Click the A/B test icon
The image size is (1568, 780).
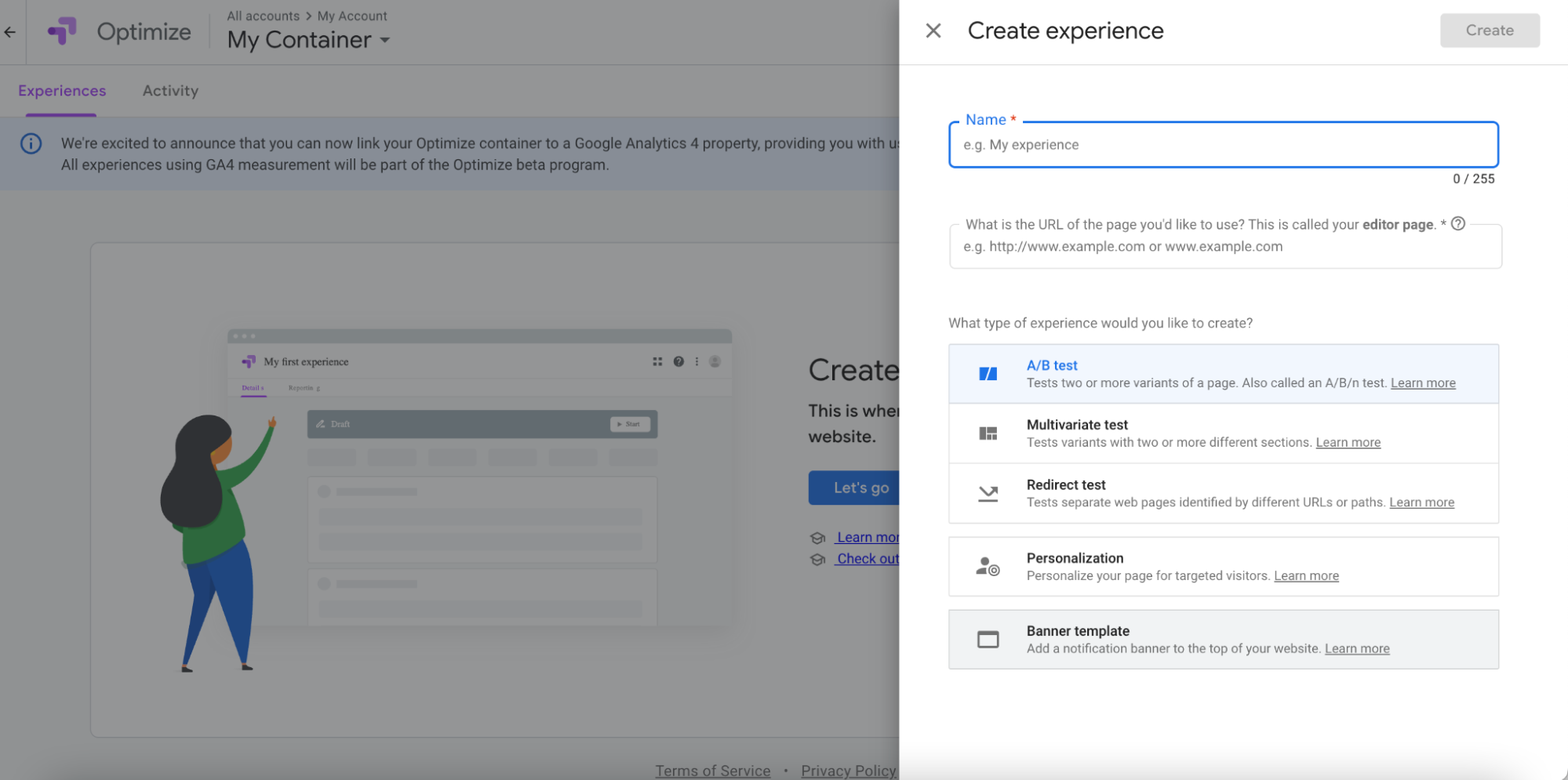(x=988, y=374)
